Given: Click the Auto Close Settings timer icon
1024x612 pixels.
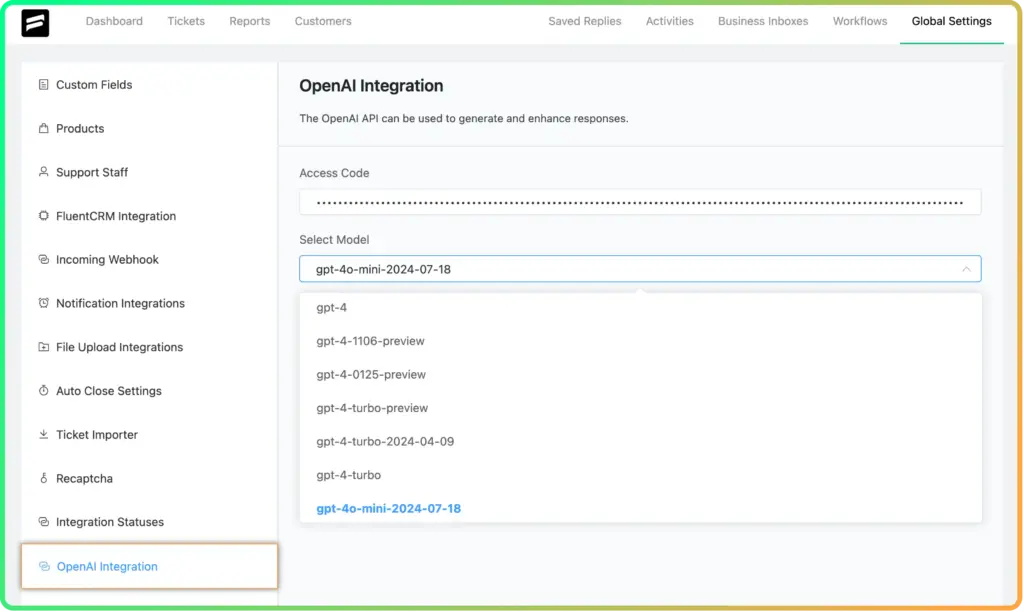Looking at the screenshot, I should (44, 391).
